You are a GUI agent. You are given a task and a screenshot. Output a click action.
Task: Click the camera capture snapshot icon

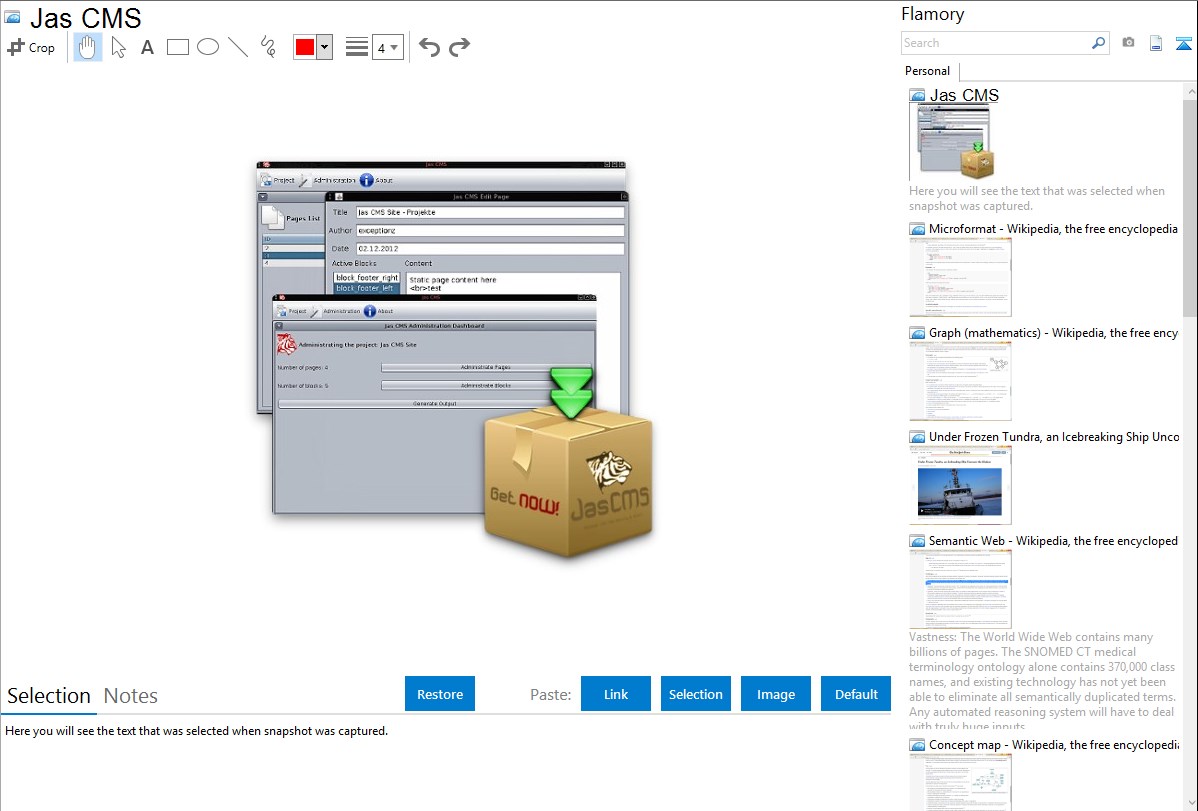[x=1128, y=43]
